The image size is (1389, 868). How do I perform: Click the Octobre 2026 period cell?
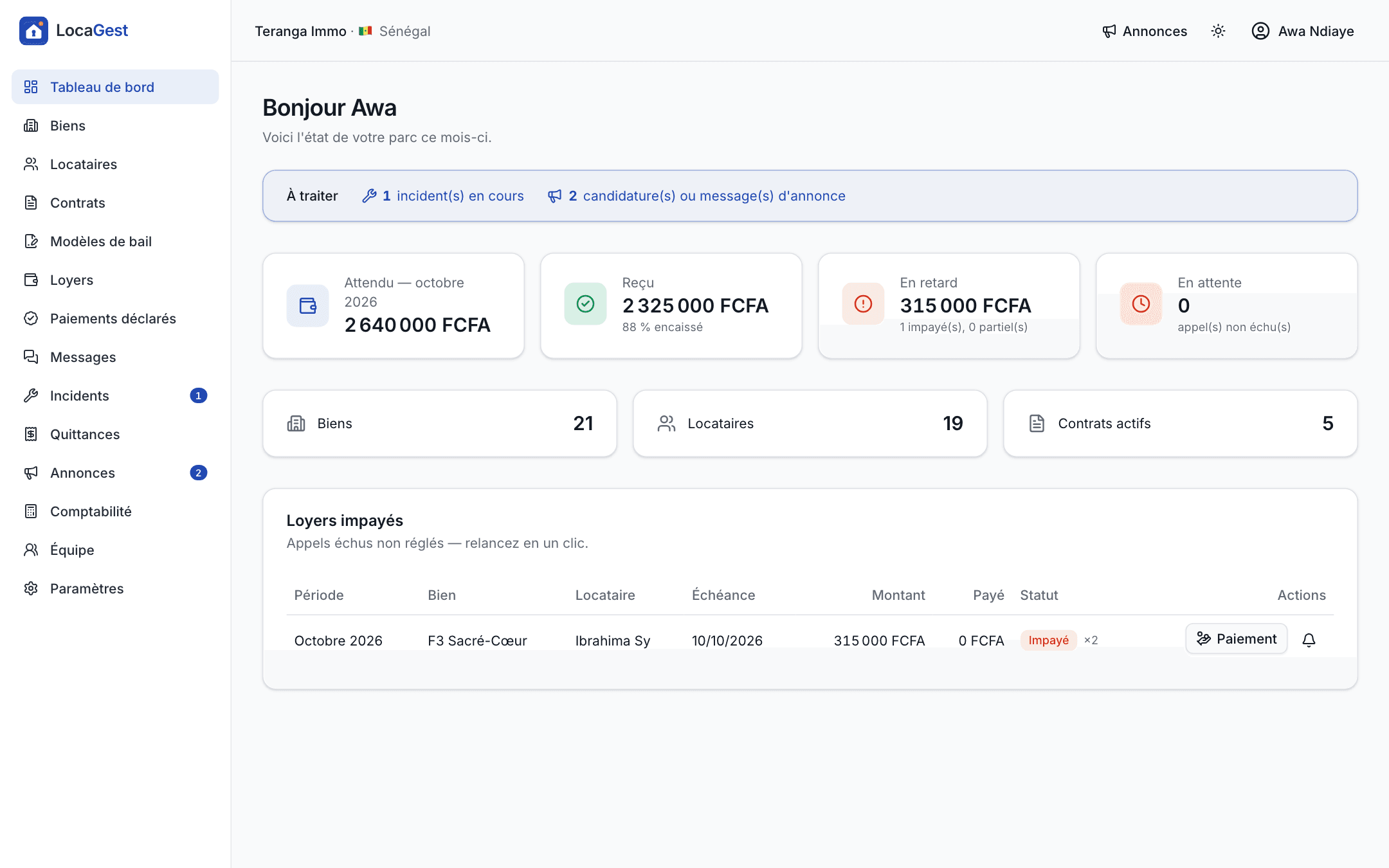tap(338, 640)
